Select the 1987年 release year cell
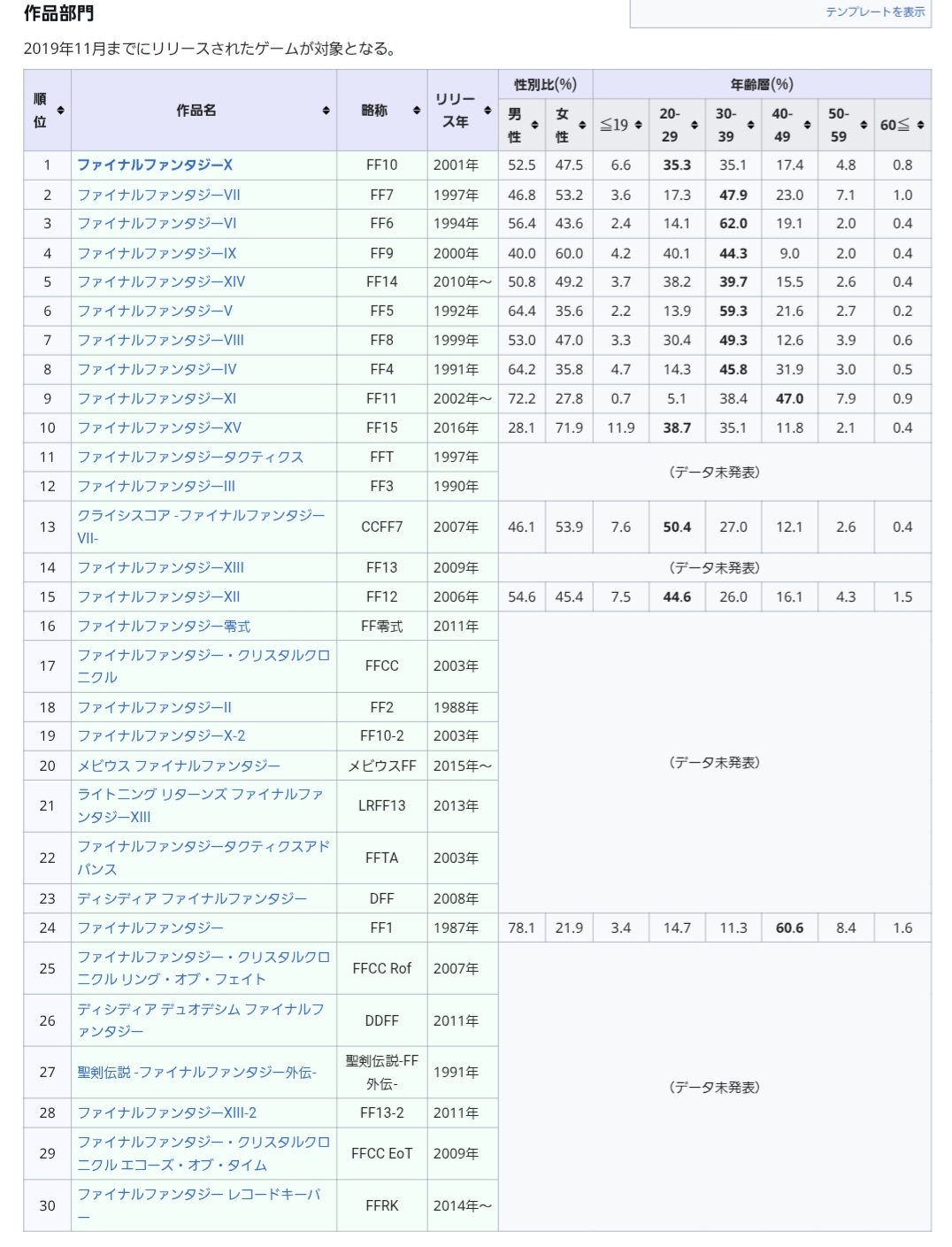952x1247 pixels. click(463, 928)
